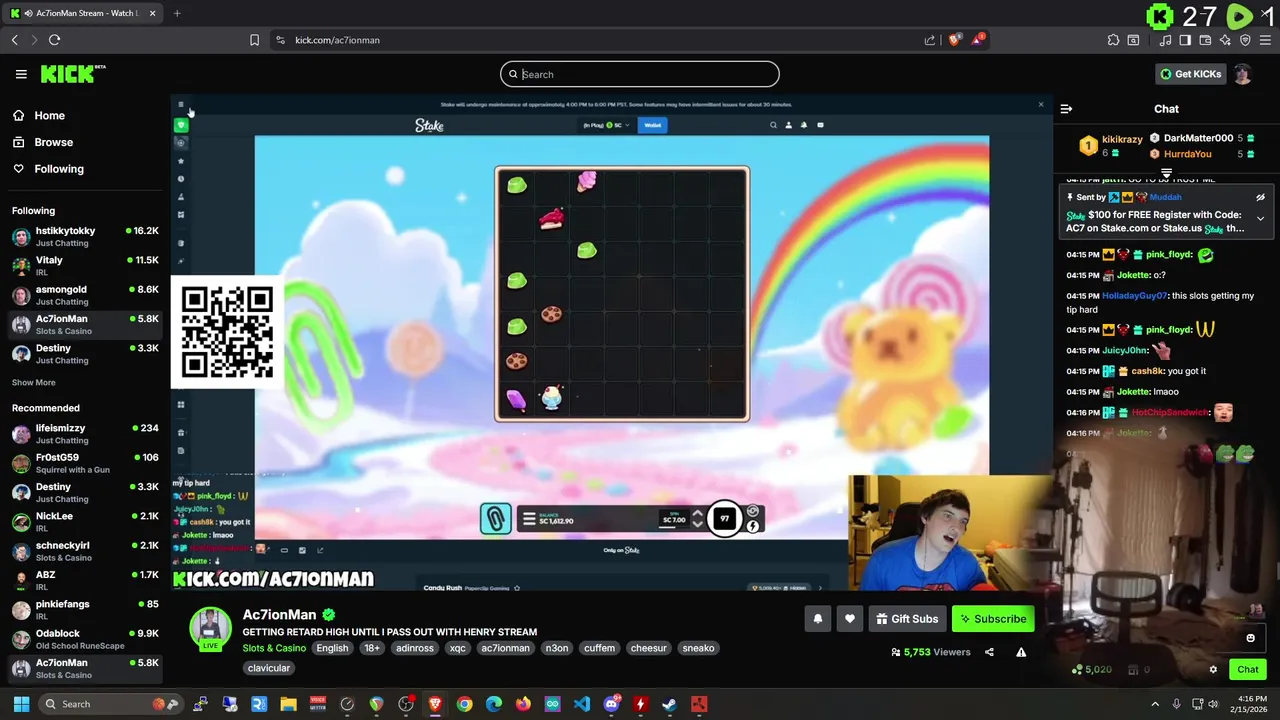Open the browser share icon
1280x720 pixels.
click(930, 40)
